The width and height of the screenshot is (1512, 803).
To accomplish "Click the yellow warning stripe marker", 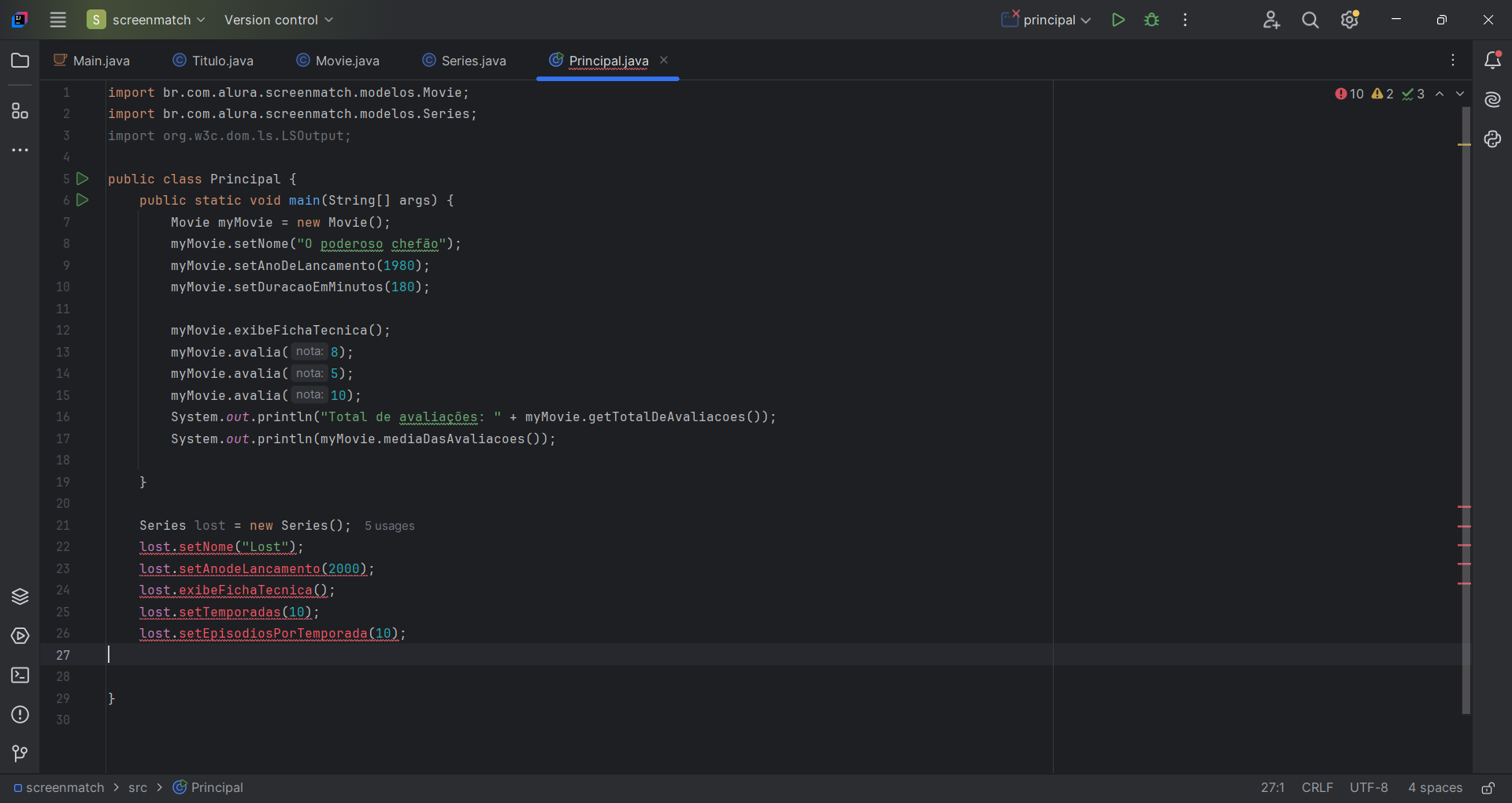I will point(1464,144).
